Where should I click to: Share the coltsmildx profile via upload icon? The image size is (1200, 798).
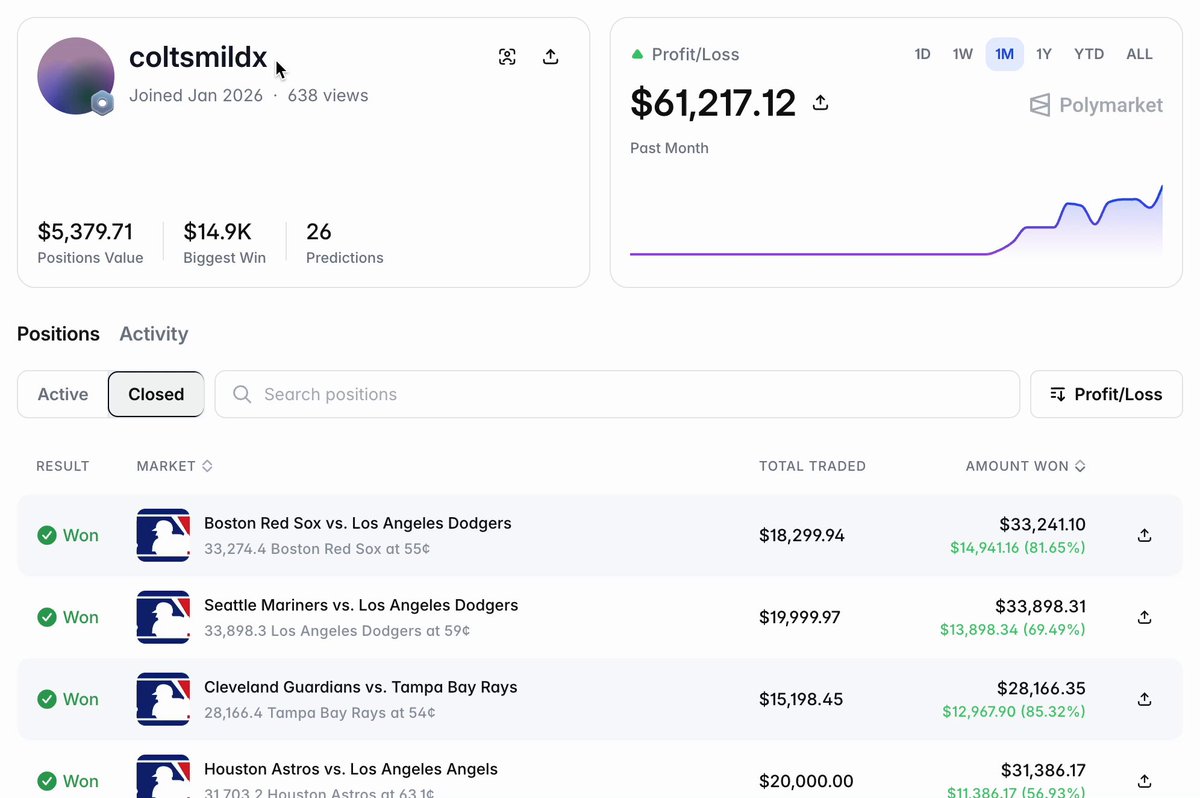coord(550,57)
